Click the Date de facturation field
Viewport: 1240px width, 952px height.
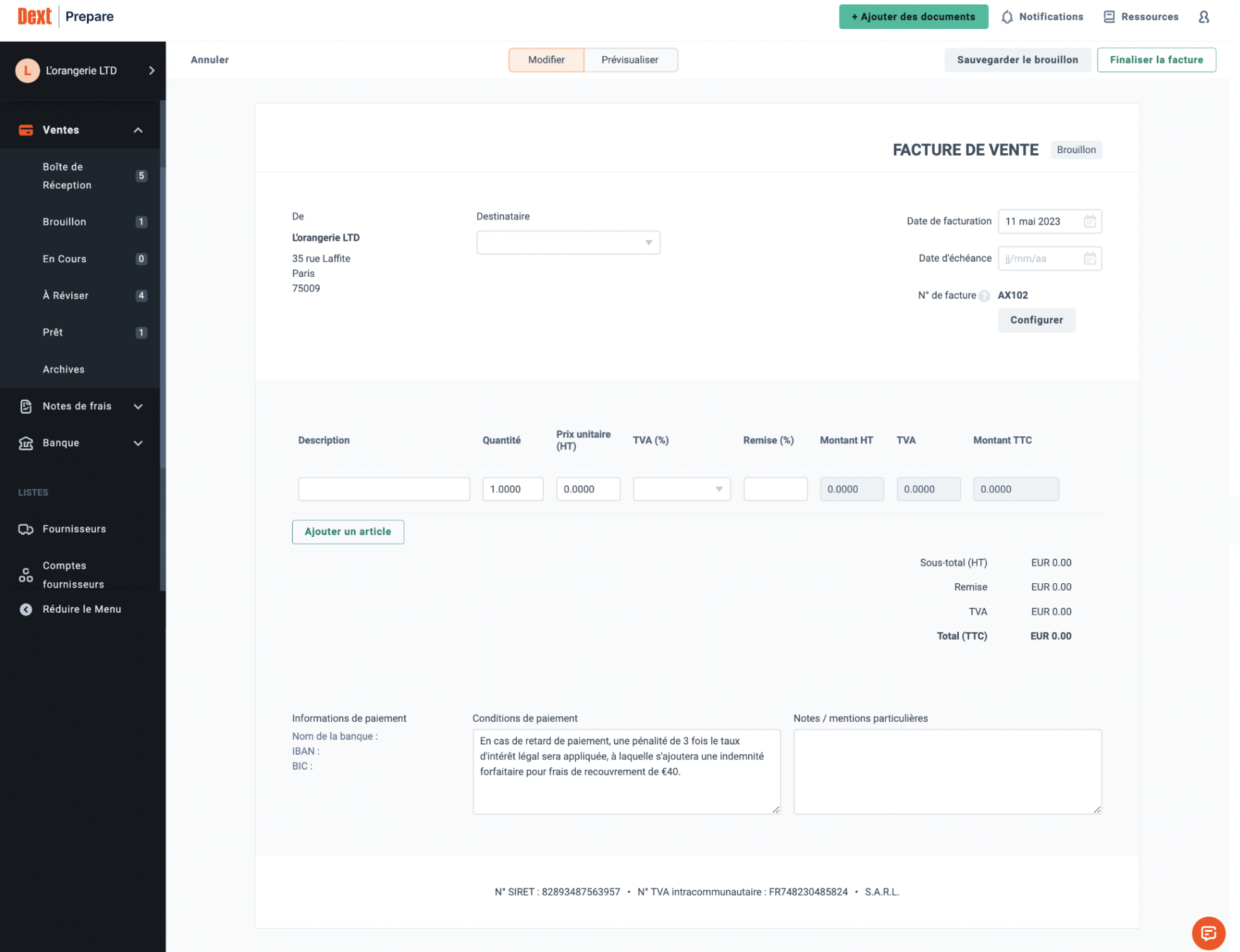(x=1050, y=221)
